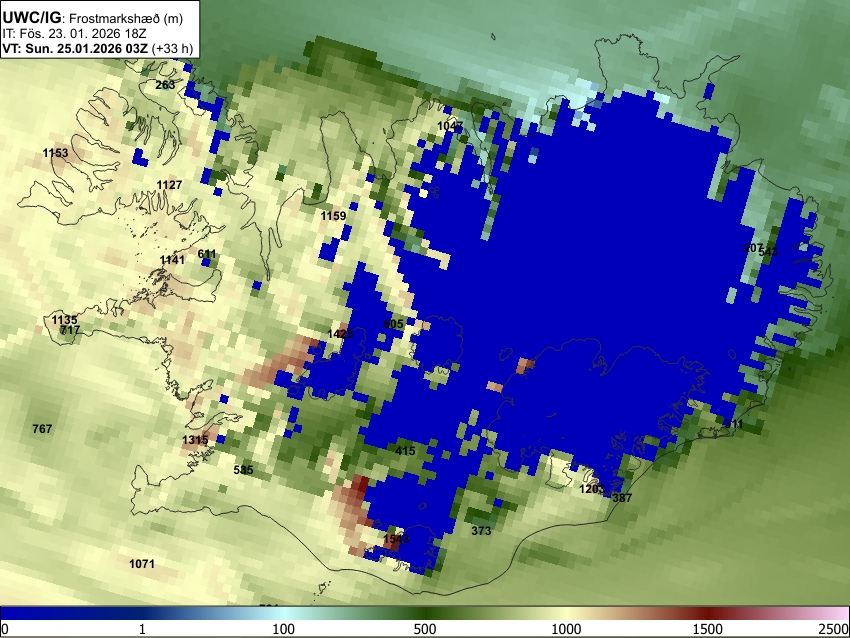Viewport: 850px width, 638px height.
Task: Click the 1127 map value label
Action: (x=169, y=185)
